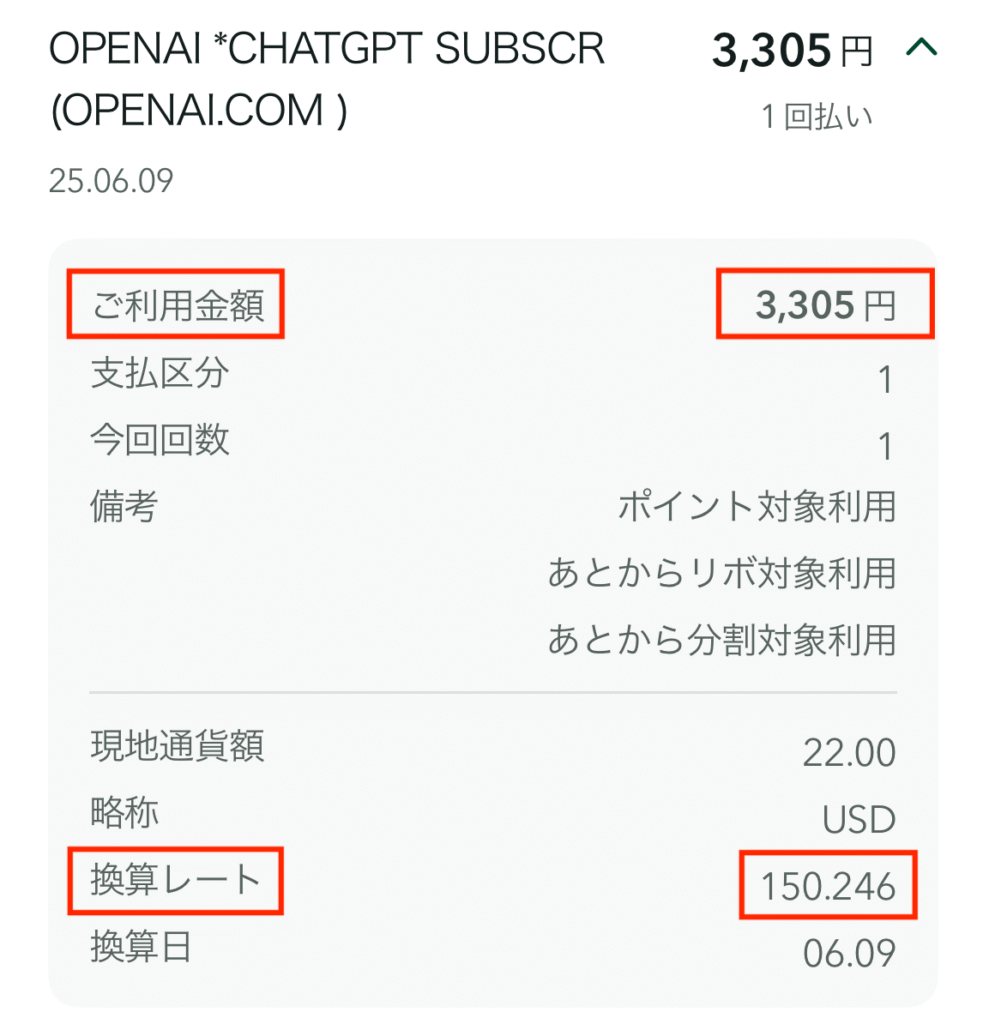995x1024 pixels.
Task: Click あとから分割対象利用 remark text
Action: tap(722, 639)
